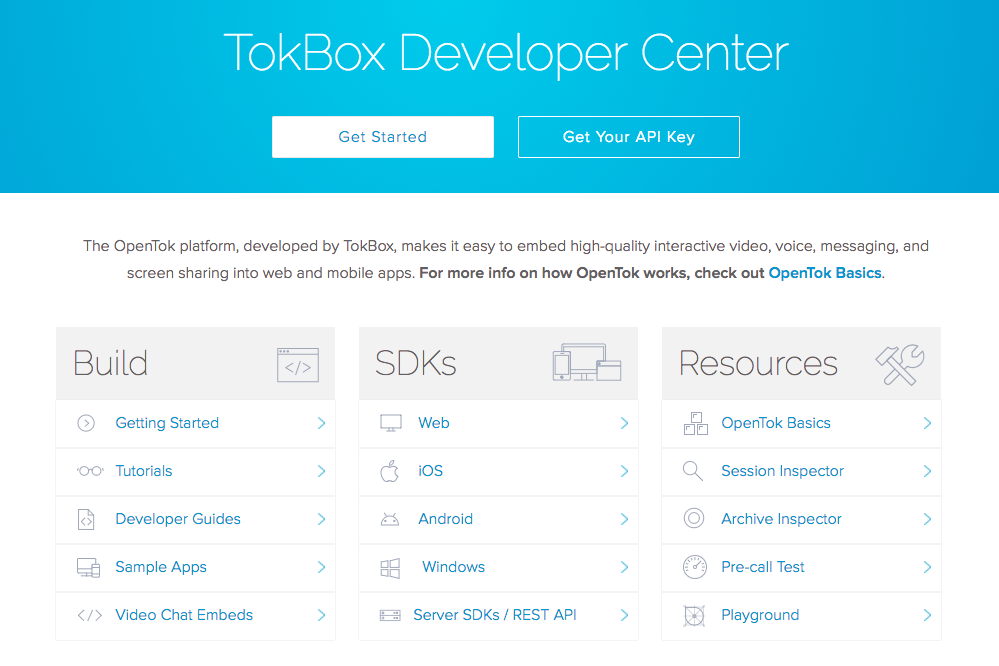
Task: Click the Build section heading
Action: pyautogui.click(x=110, y=363)
